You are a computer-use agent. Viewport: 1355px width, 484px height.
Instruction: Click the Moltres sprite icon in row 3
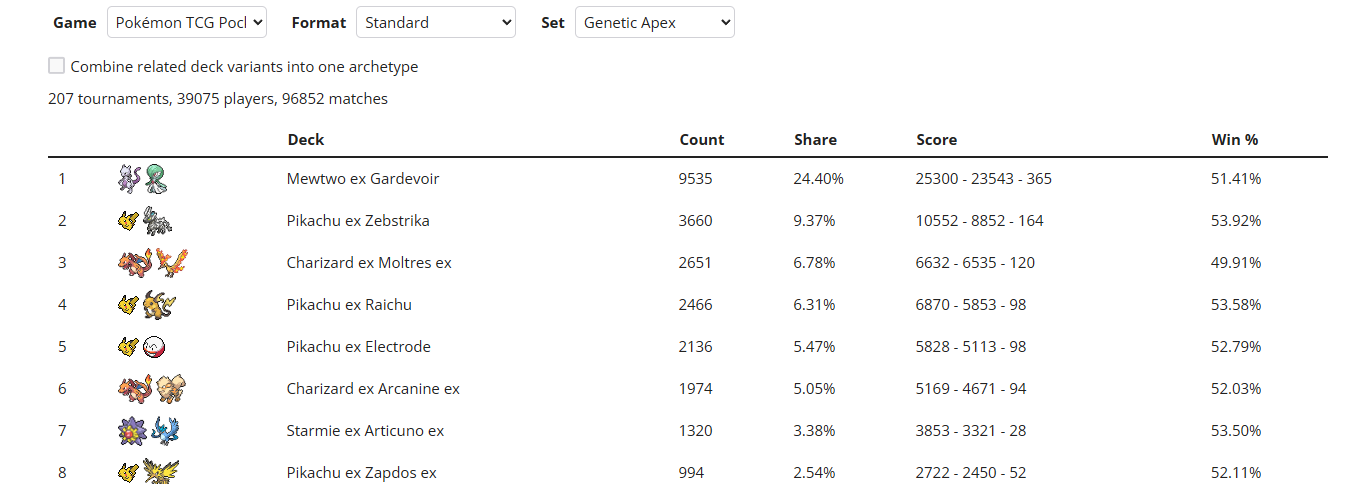pos(171,263)
